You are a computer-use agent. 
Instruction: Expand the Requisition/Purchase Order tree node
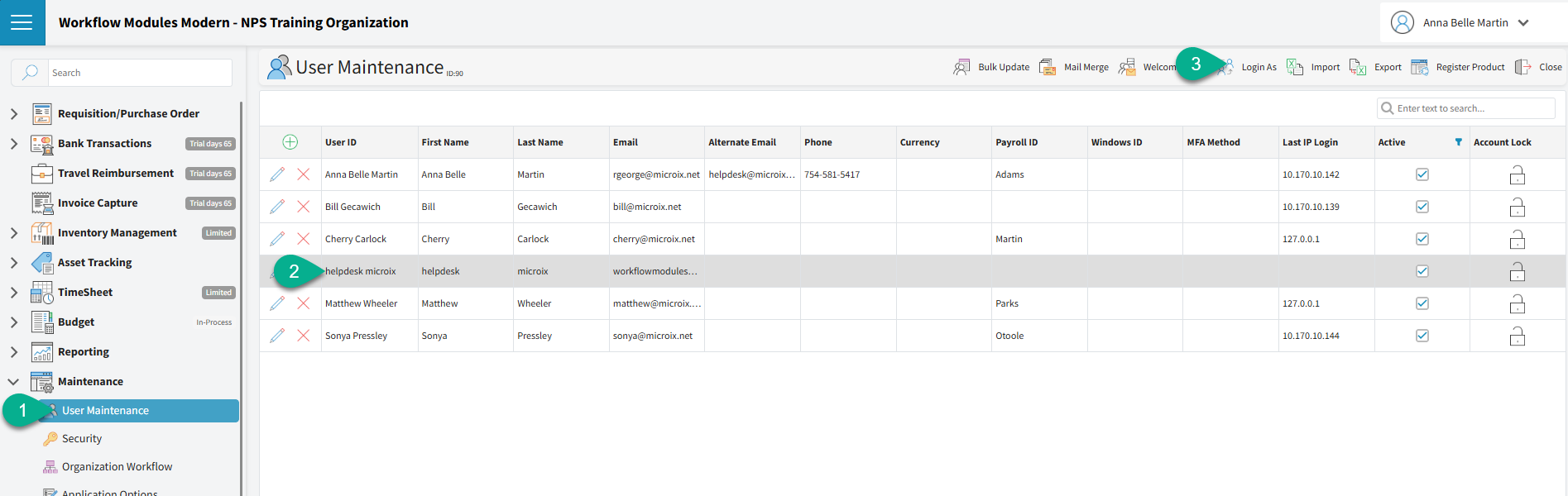click(14, 114)
